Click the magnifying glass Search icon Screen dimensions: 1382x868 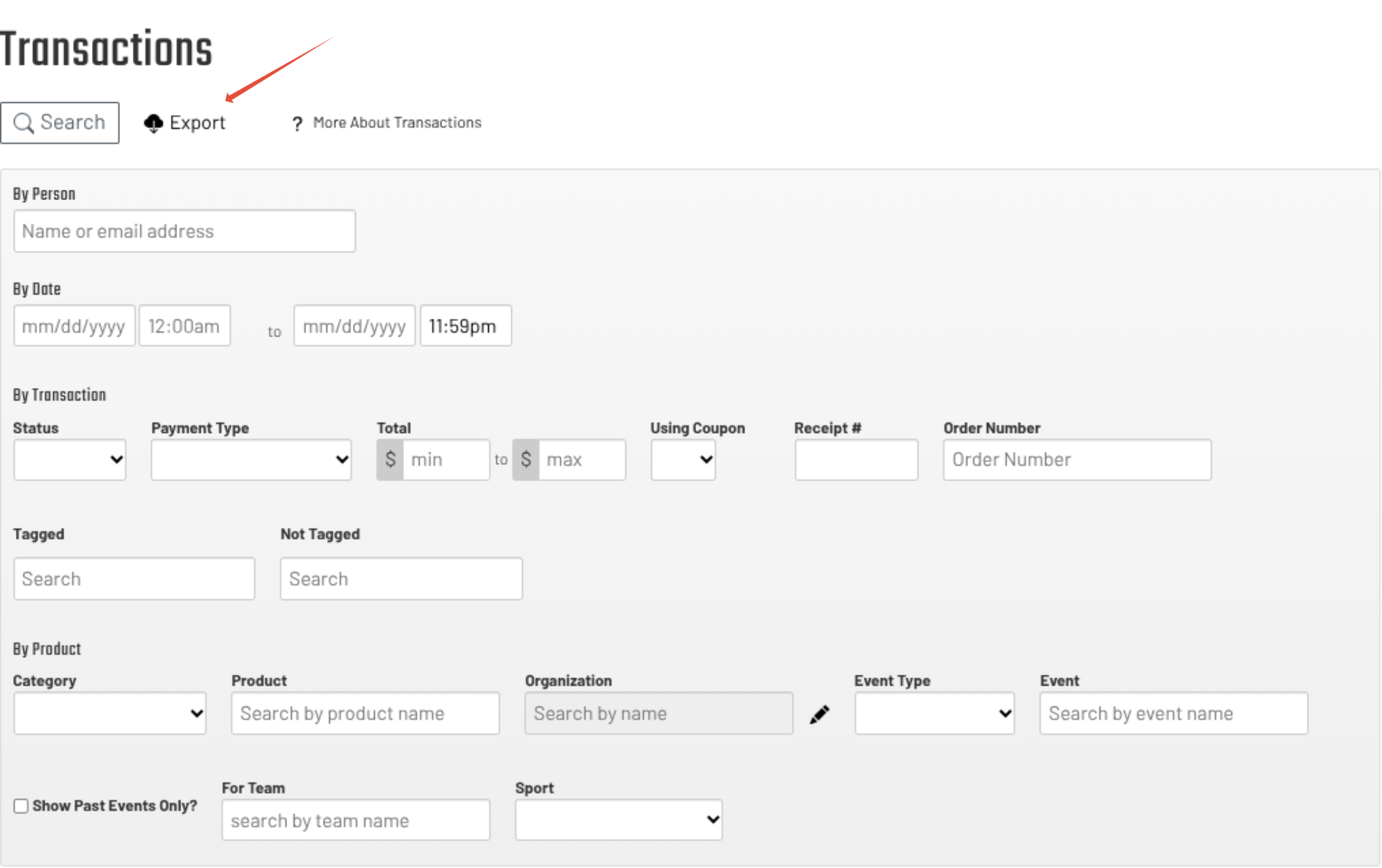(x=23, y=123)
